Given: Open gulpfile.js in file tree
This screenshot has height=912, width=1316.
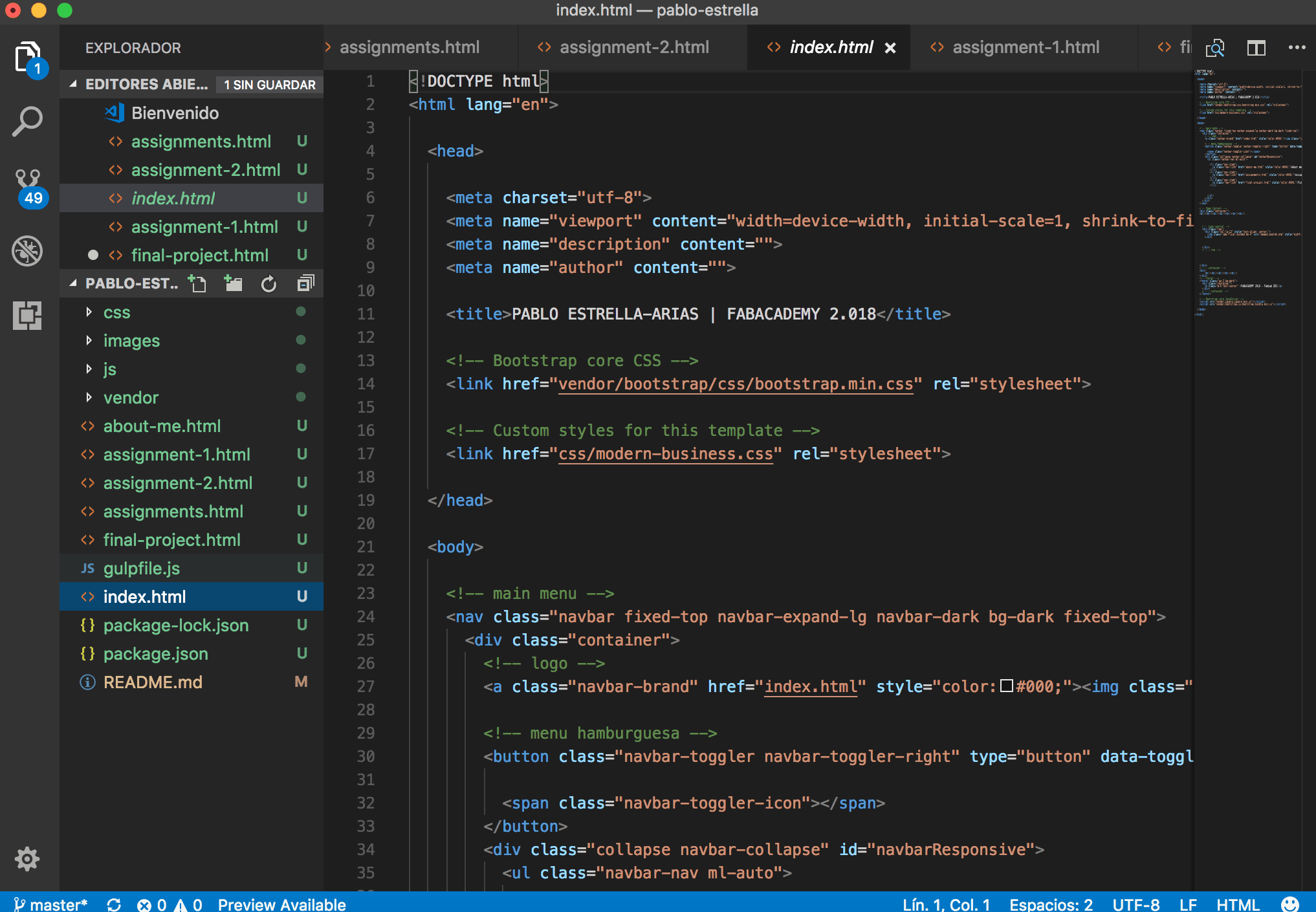Looking at the screenshot, I should [192, 568].
